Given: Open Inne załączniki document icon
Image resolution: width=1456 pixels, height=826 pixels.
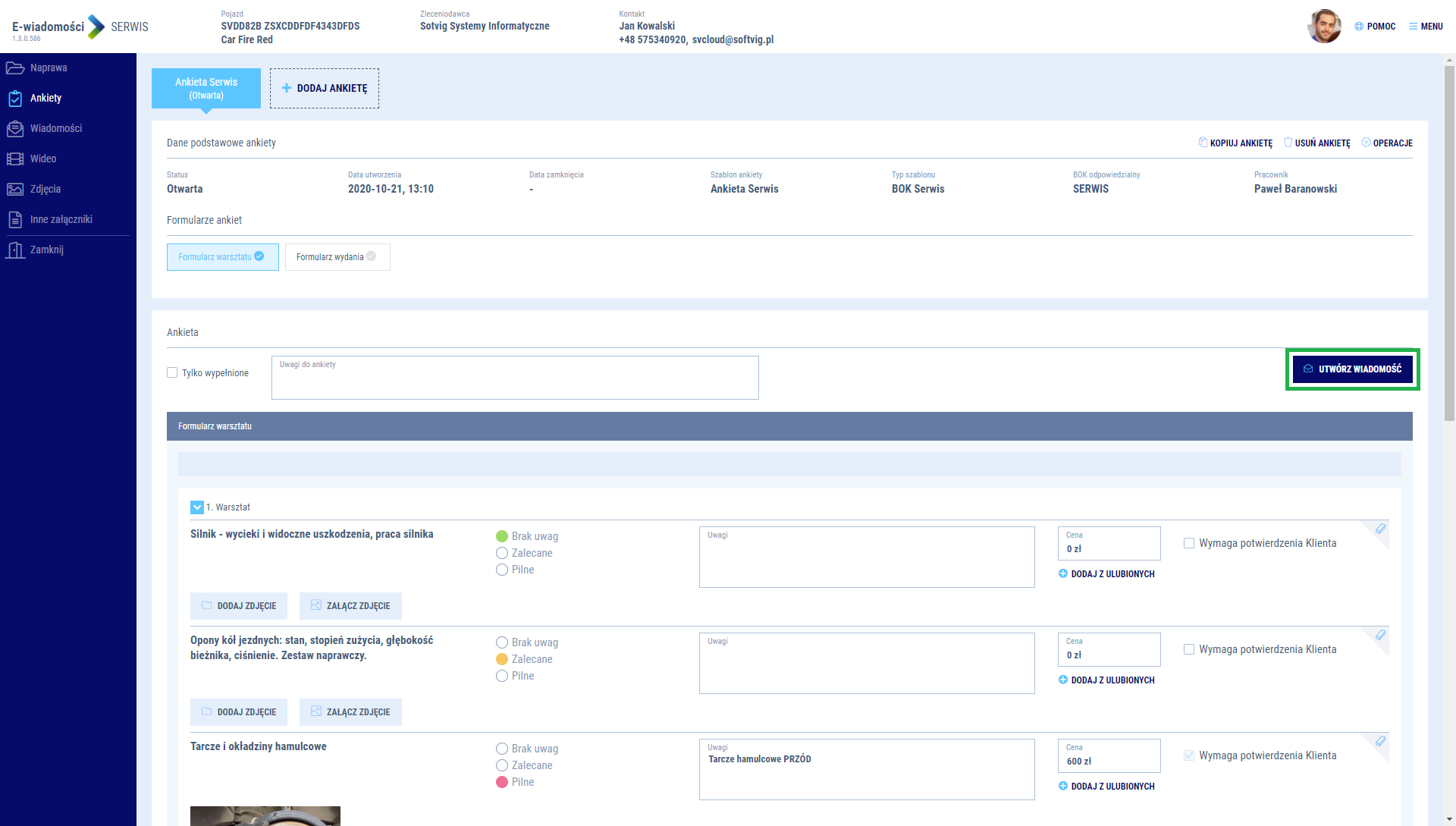Looking at the screenshot, I should (x=15, y=220).
